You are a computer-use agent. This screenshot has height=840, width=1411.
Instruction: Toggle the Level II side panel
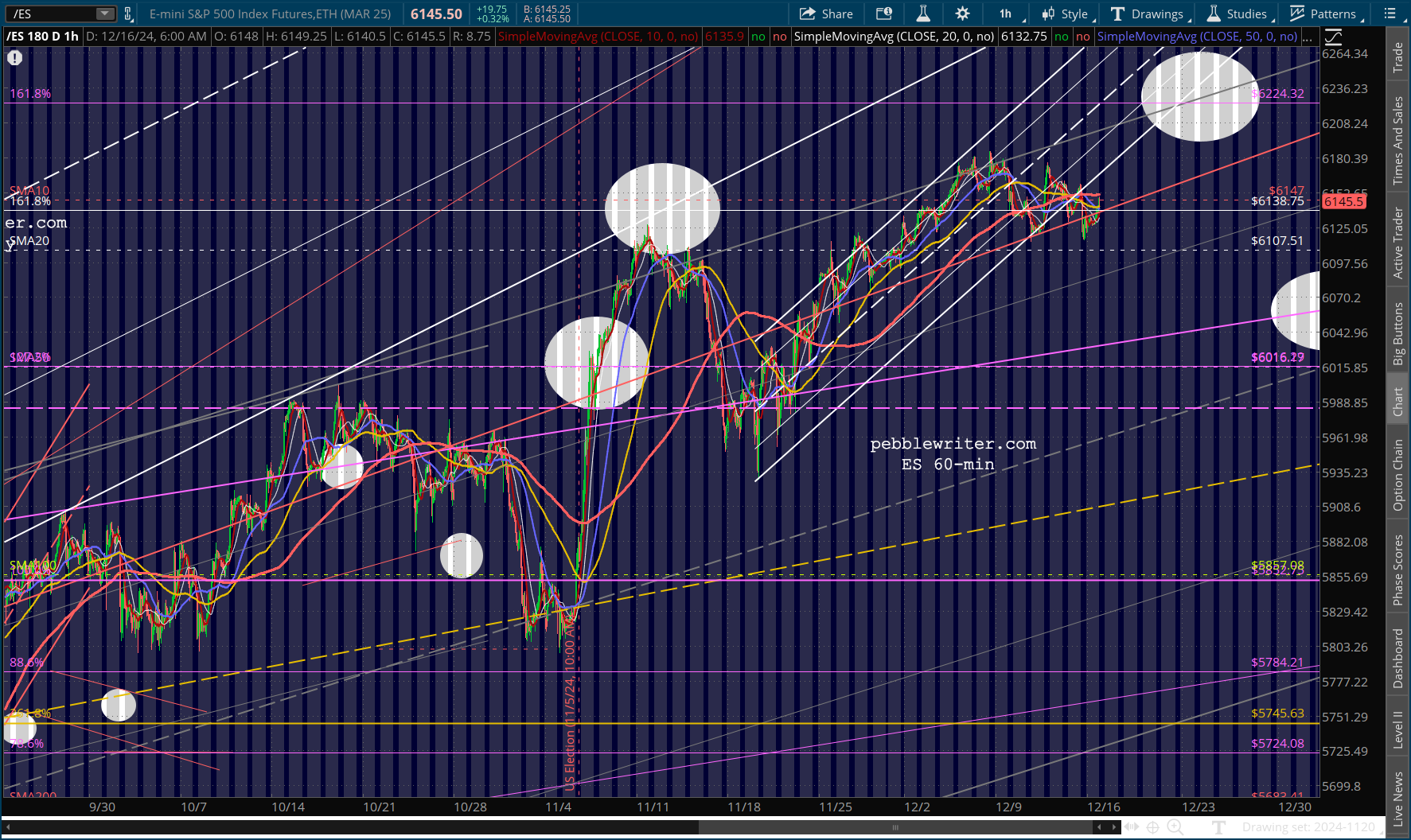pyautogui.click(x=1398, y=729)
